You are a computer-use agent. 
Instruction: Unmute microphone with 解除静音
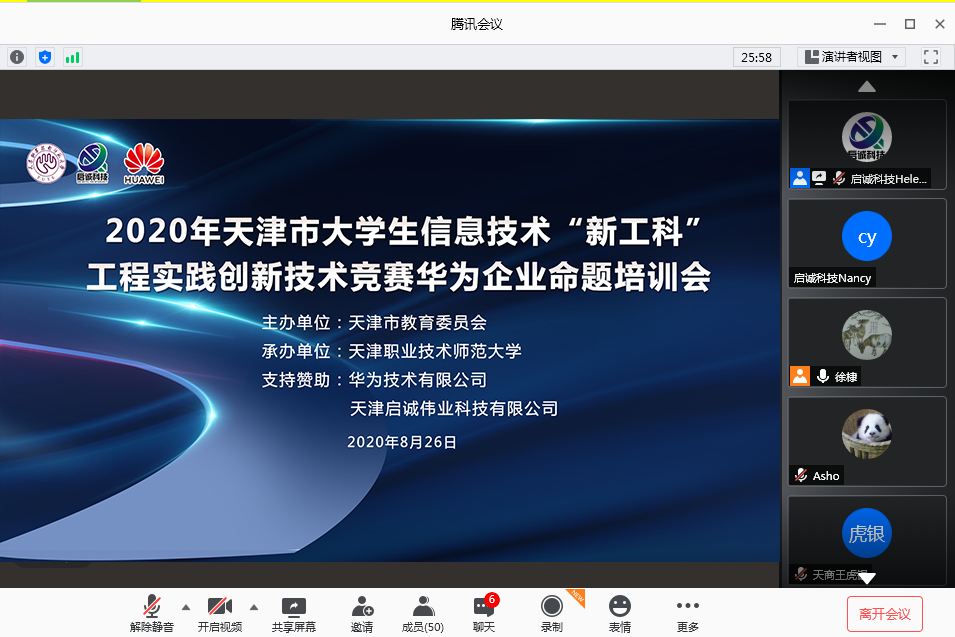coord(152,614)
